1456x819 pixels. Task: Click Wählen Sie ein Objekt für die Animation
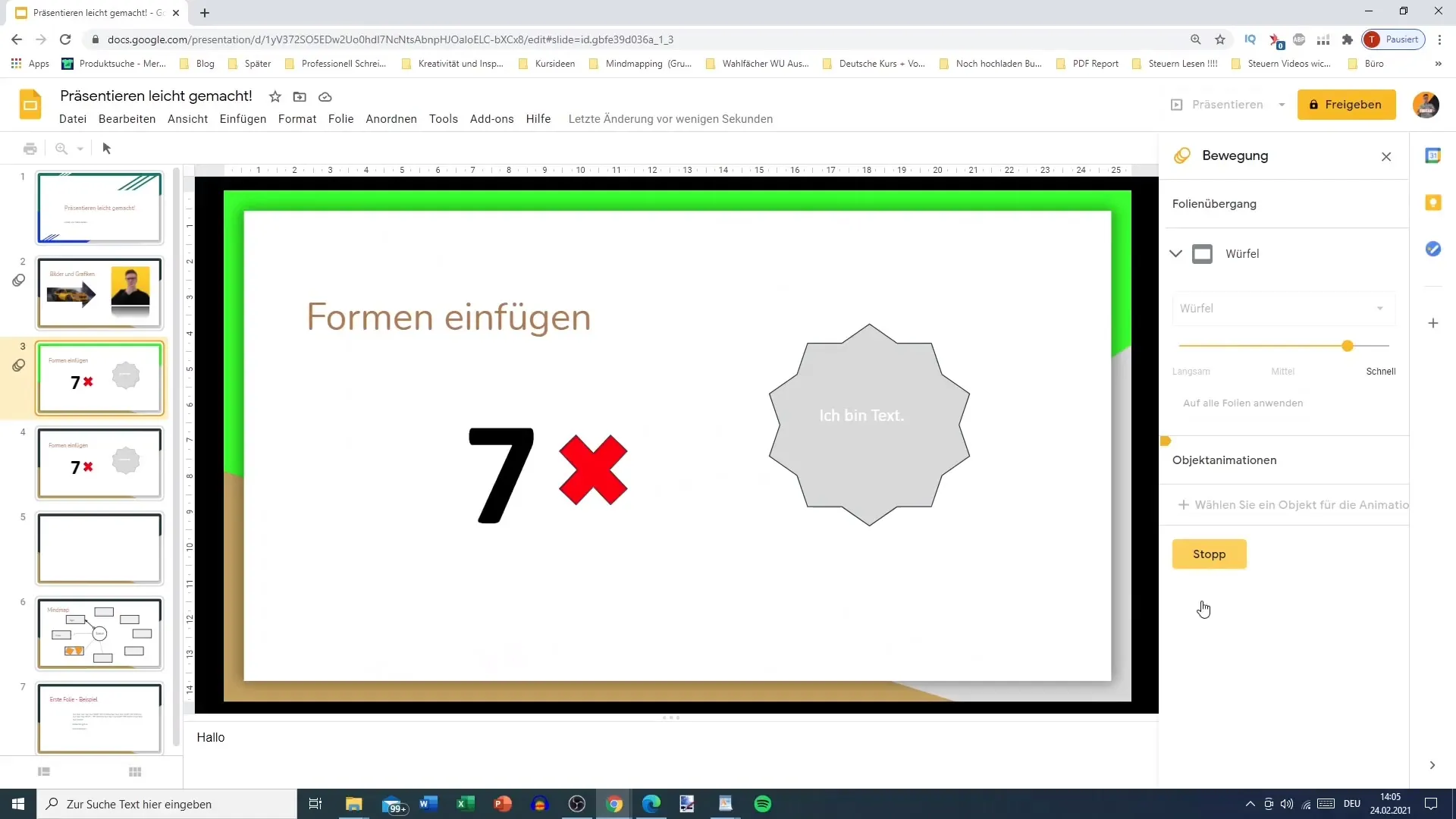coord(1294,505)
